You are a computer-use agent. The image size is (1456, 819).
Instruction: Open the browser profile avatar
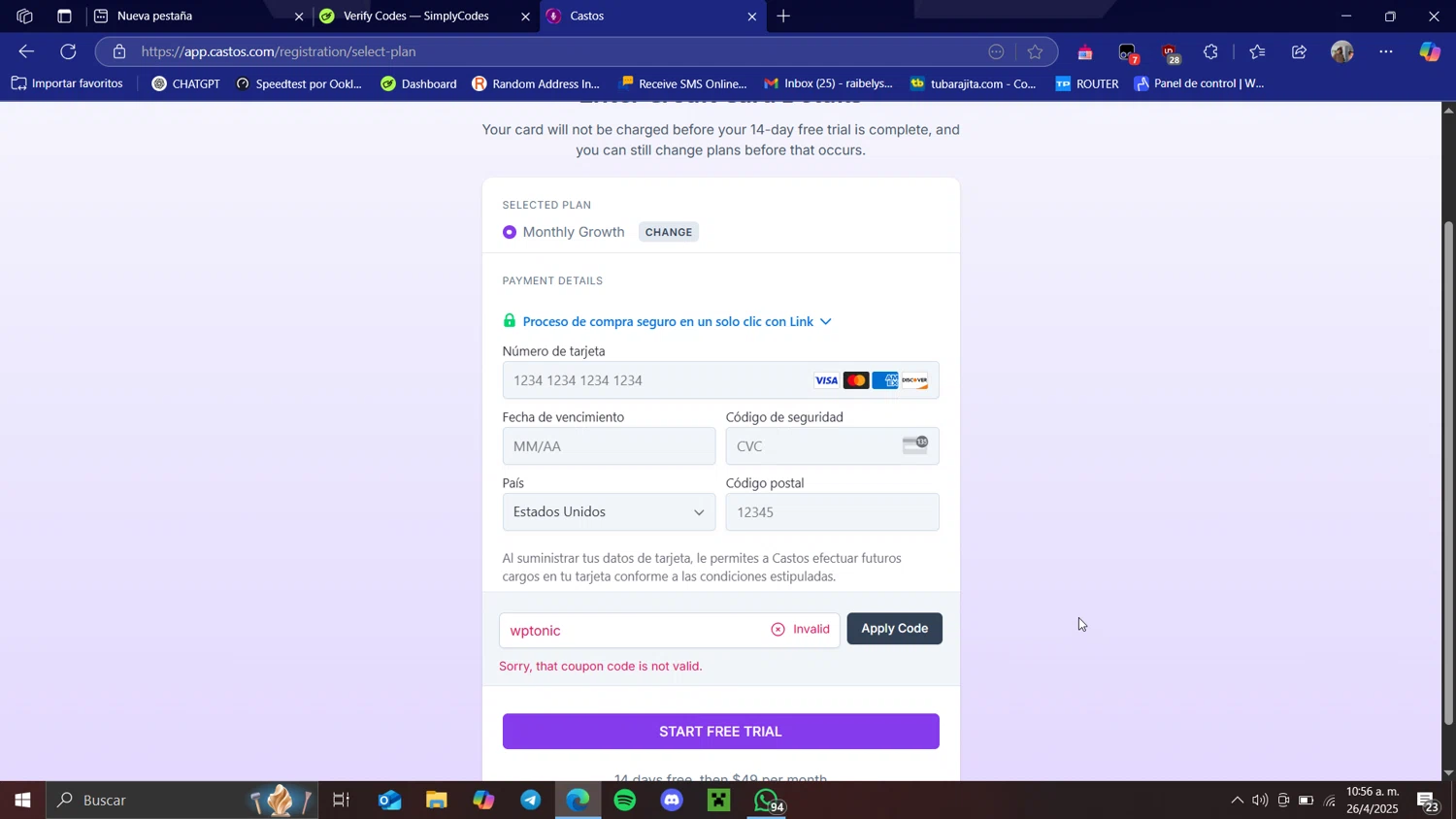[1342, 52]
